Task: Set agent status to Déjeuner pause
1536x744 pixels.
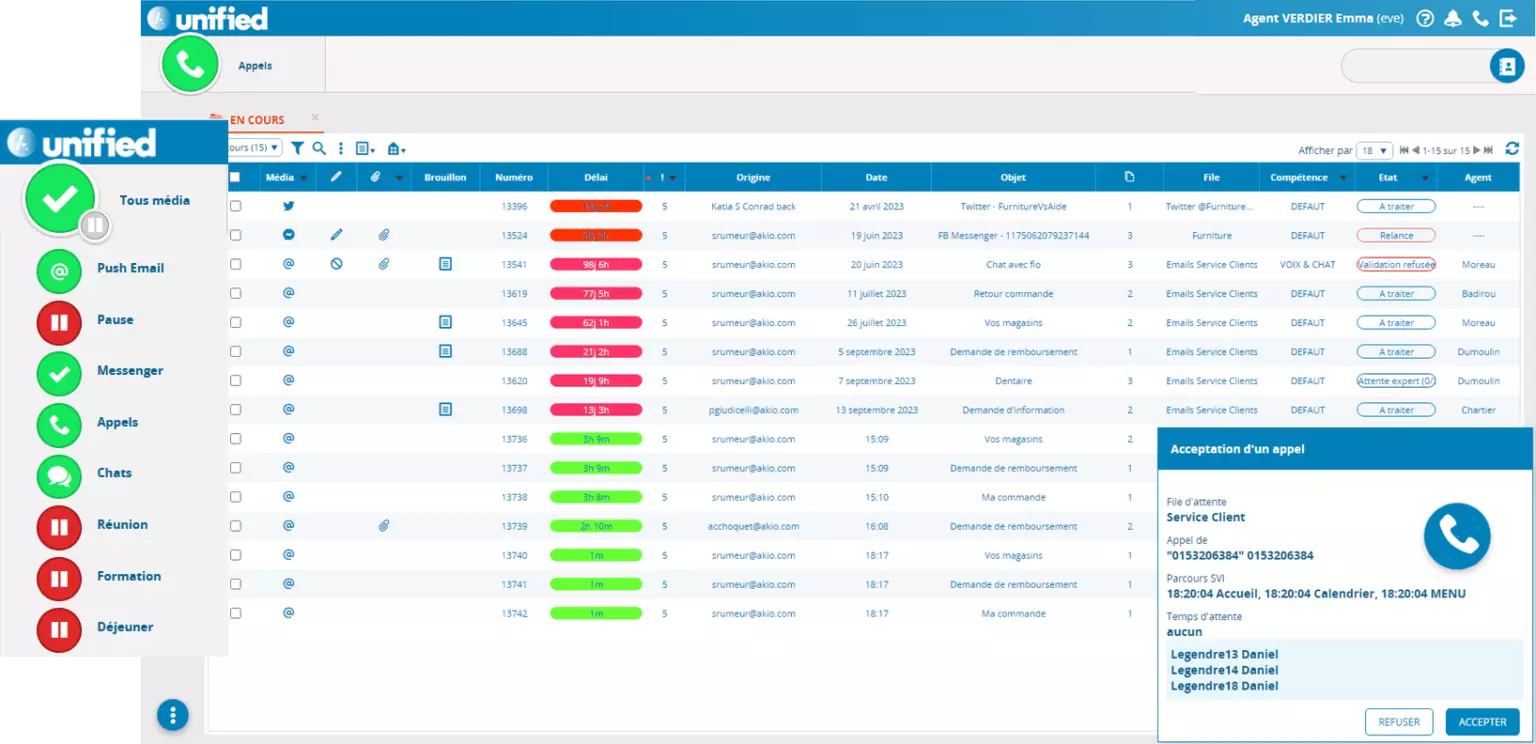Action: [x=59, y=628]
